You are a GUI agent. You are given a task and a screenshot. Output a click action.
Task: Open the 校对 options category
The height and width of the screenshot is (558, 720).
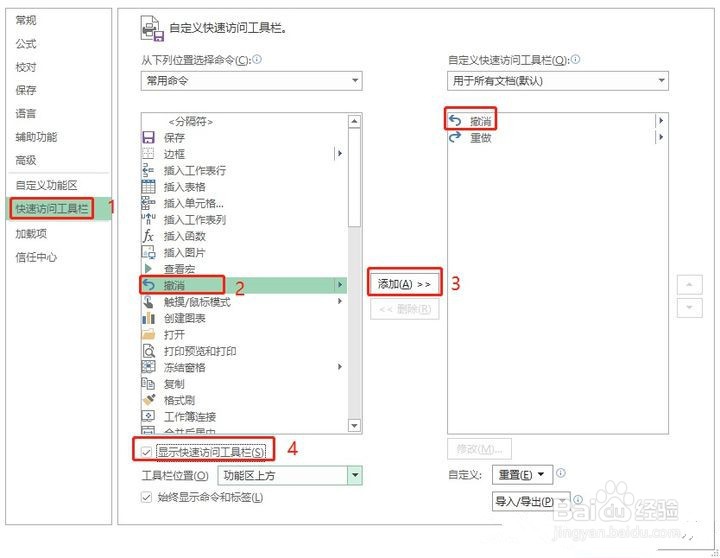click(26, 67)
